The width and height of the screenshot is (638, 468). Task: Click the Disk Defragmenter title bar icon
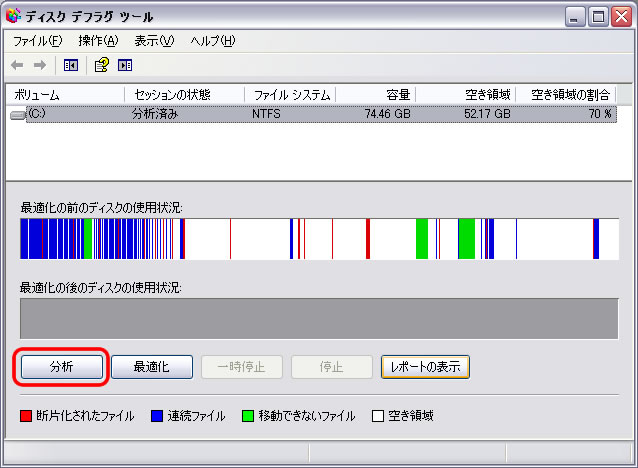click(x=13, y=16)
